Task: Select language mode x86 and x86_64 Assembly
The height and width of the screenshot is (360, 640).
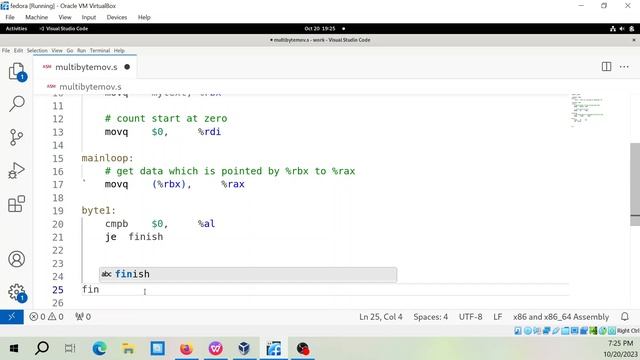Action: click(x=561, y=317)
